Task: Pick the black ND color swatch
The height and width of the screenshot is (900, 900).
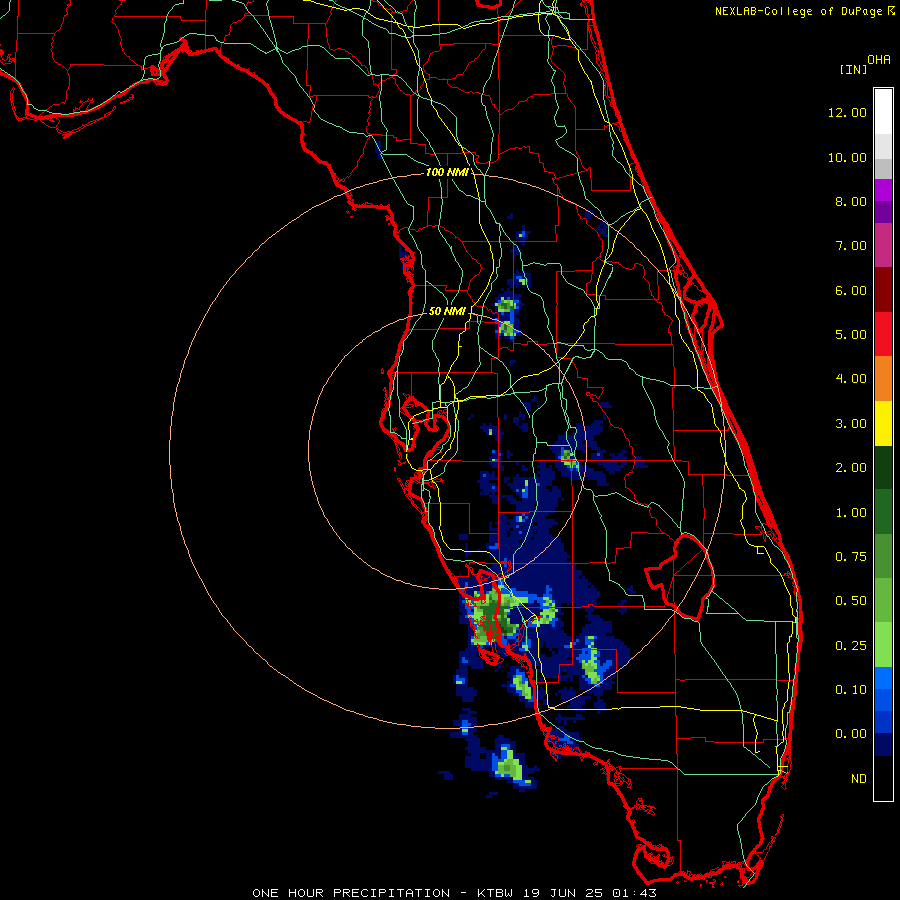Action: pyautogui.click(x=883, y=778)
